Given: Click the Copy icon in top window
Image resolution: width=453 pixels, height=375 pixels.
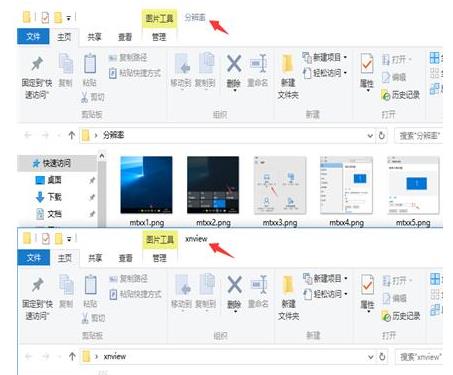Looking at the screenshot, I should [x=66, y=63].
